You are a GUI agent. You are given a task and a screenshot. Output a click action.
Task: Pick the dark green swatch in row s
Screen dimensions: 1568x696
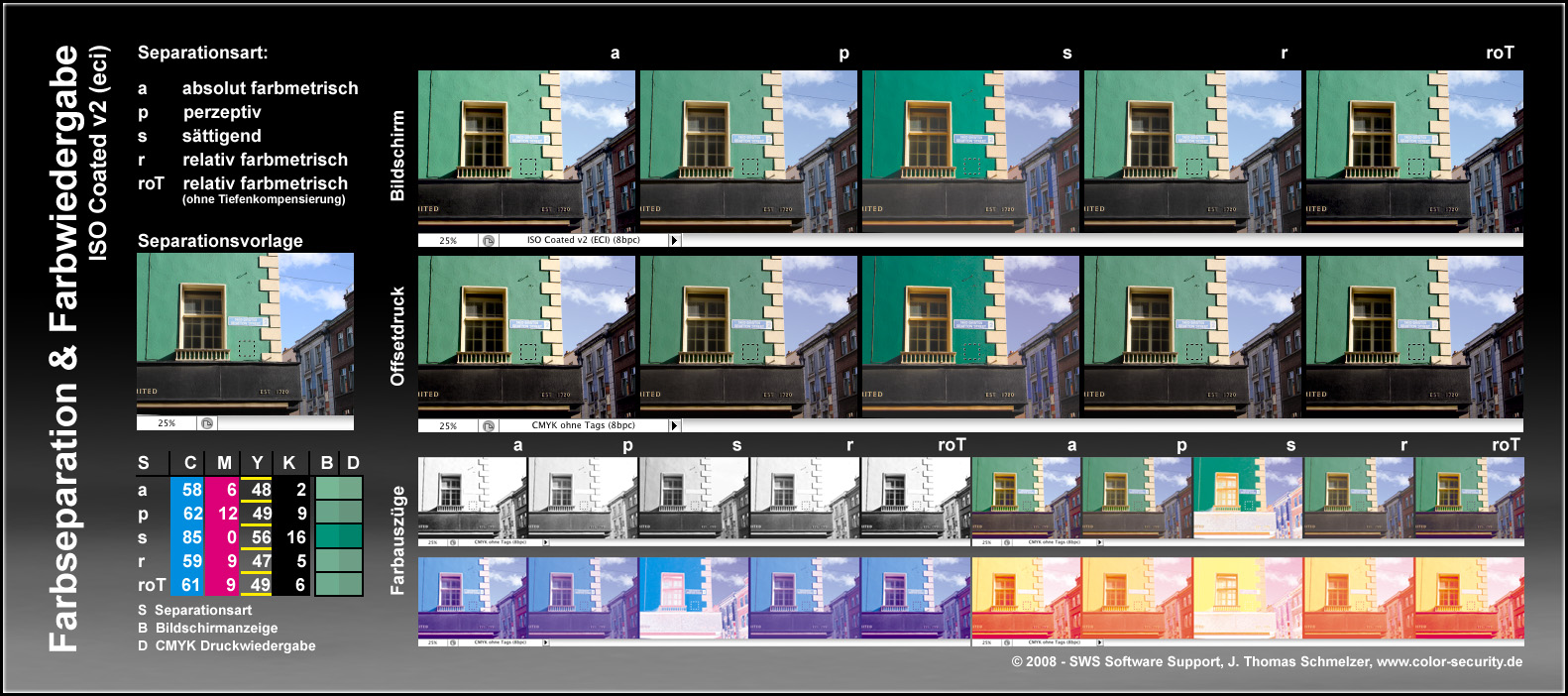point(339,537)
